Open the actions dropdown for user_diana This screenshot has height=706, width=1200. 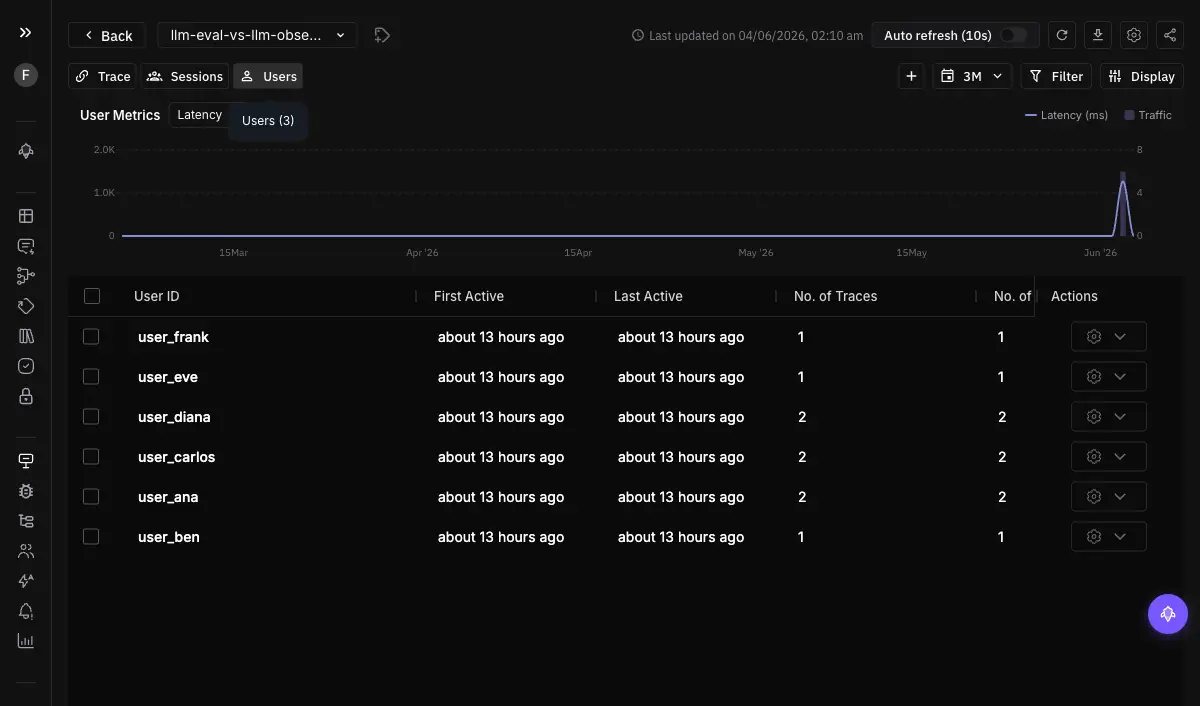1109,417
